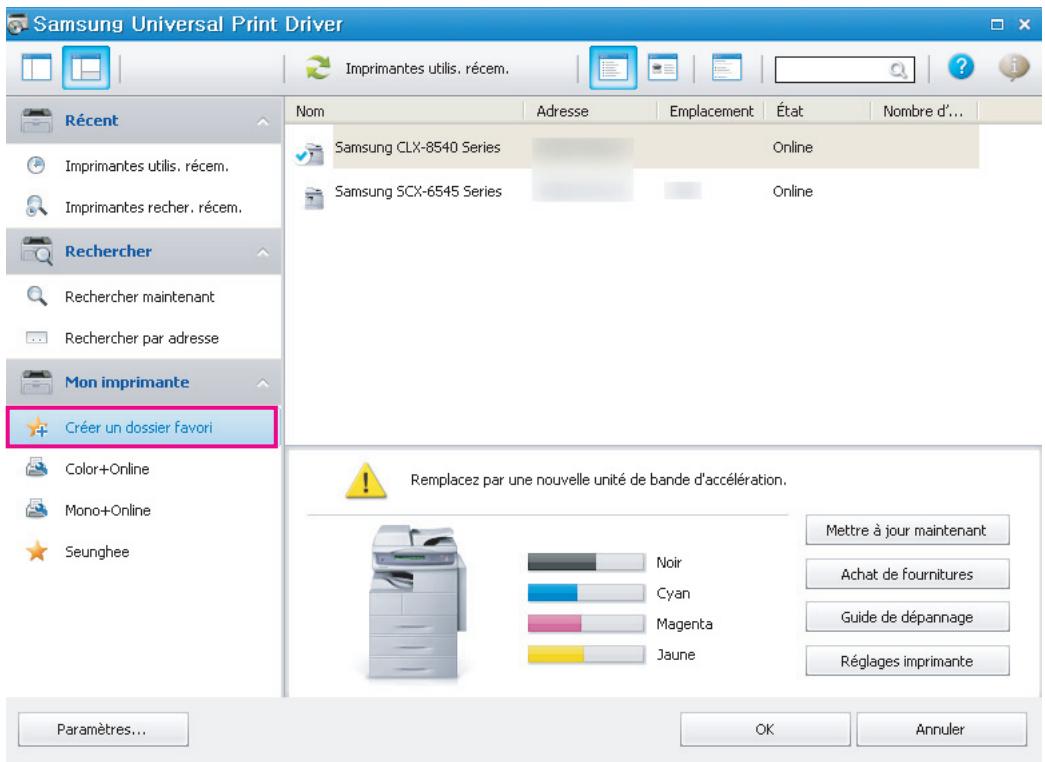
Task: Click the Magenta toner level bar
Action: pyautogui.click(x=586, y=623)
